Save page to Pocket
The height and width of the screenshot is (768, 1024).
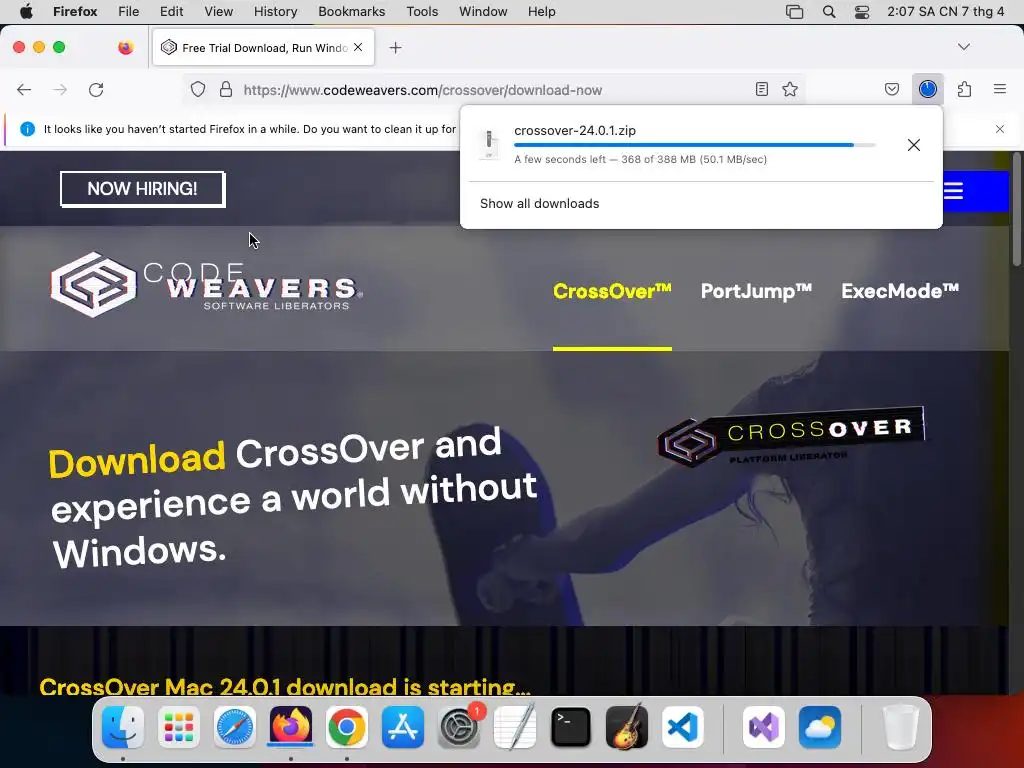coord(892,89)
